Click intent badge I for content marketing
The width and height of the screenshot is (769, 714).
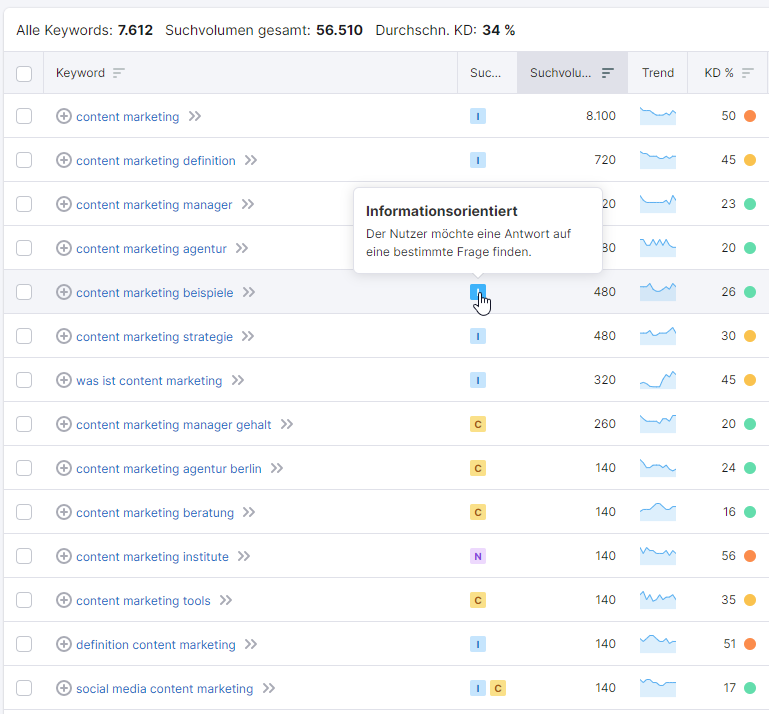[478, 116]
